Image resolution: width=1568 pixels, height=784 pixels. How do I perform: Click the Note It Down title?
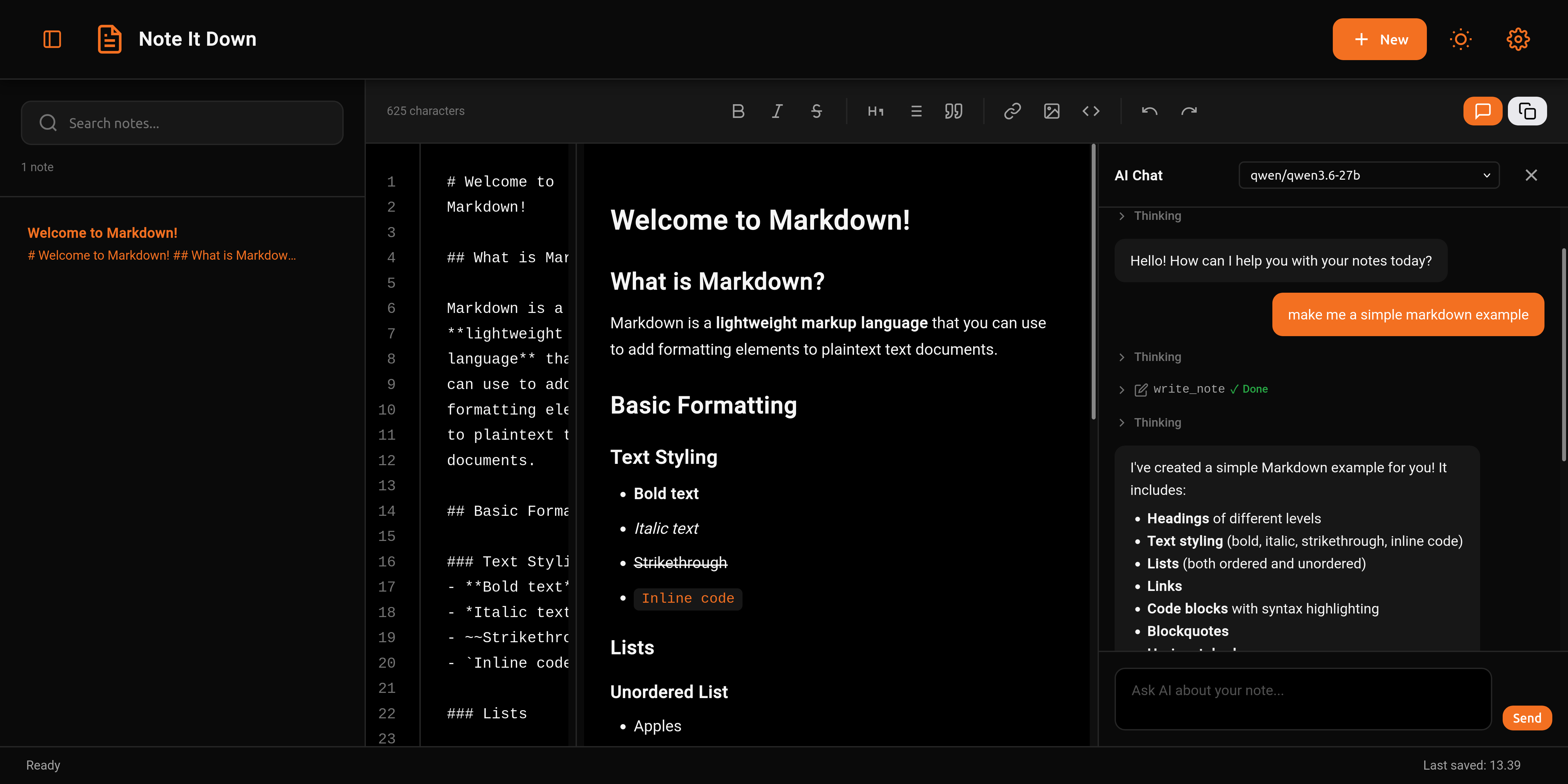197,40
